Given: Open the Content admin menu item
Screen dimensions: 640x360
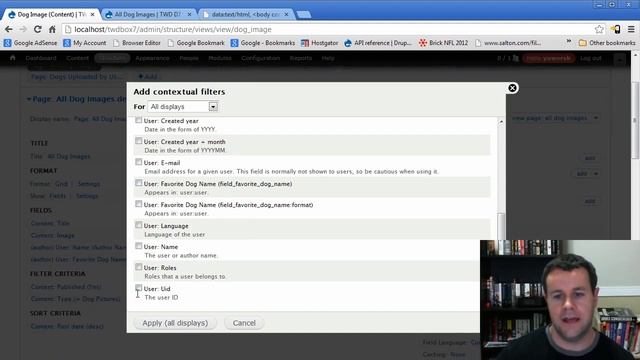Looking at the screenshot, I should 78,58.
